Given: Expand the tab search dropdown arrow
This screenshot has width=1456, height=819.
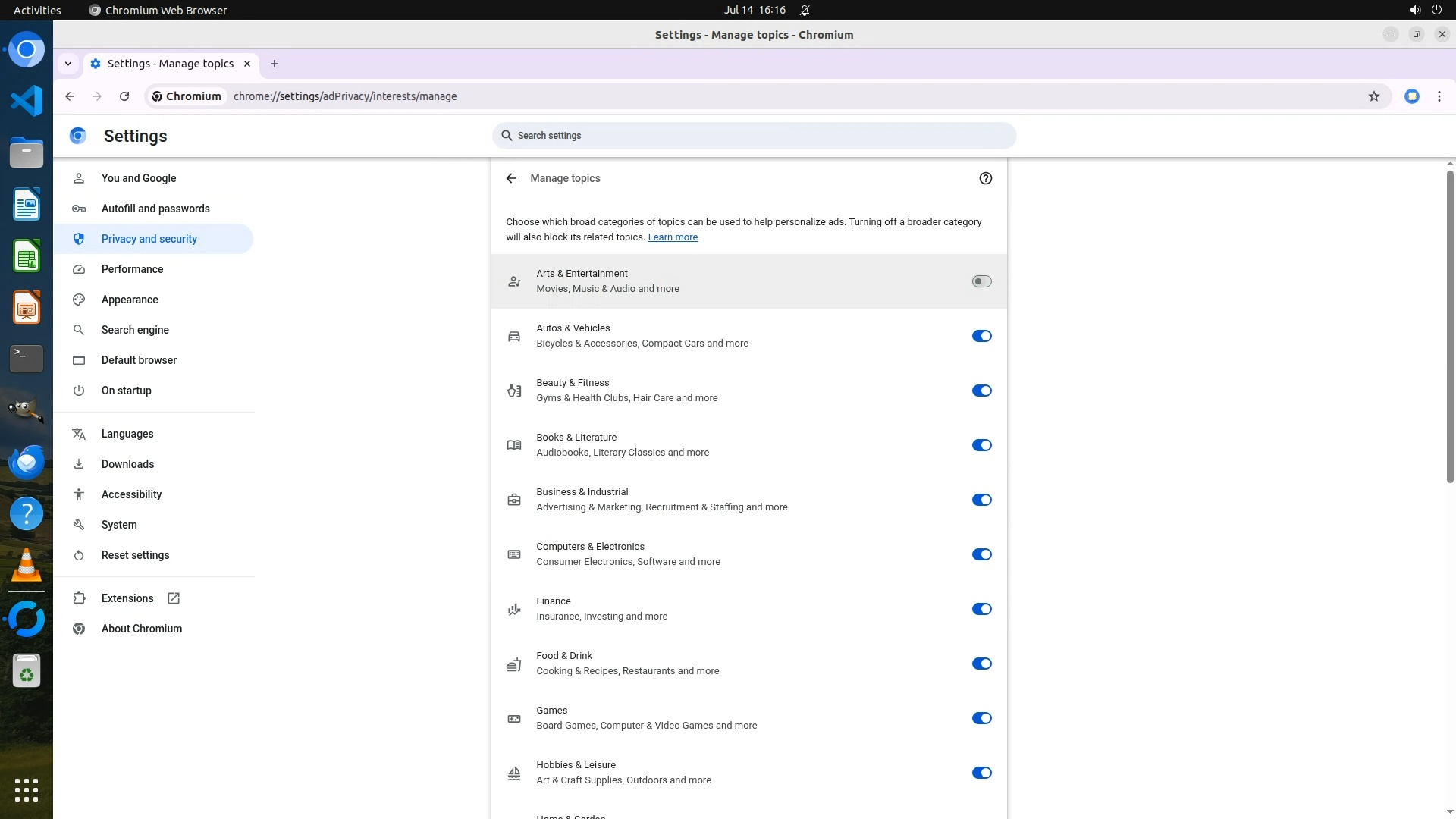Looking at the screenshot, I should pyautogui.click(x=68, y=64).
